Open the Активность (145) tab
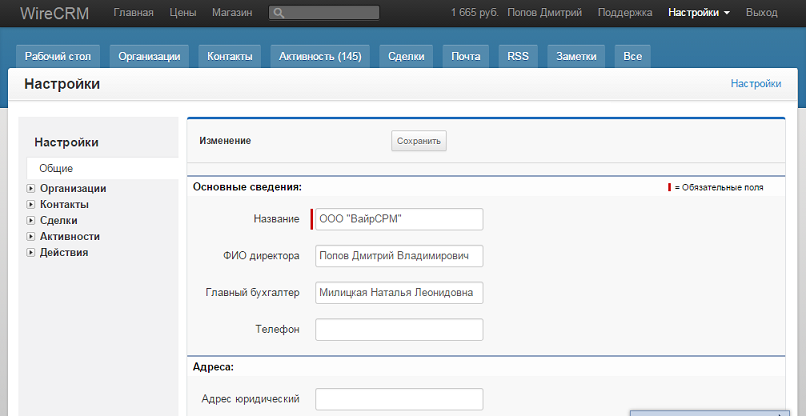The height and width of the screenshot is (416, 806). [320, 57]
